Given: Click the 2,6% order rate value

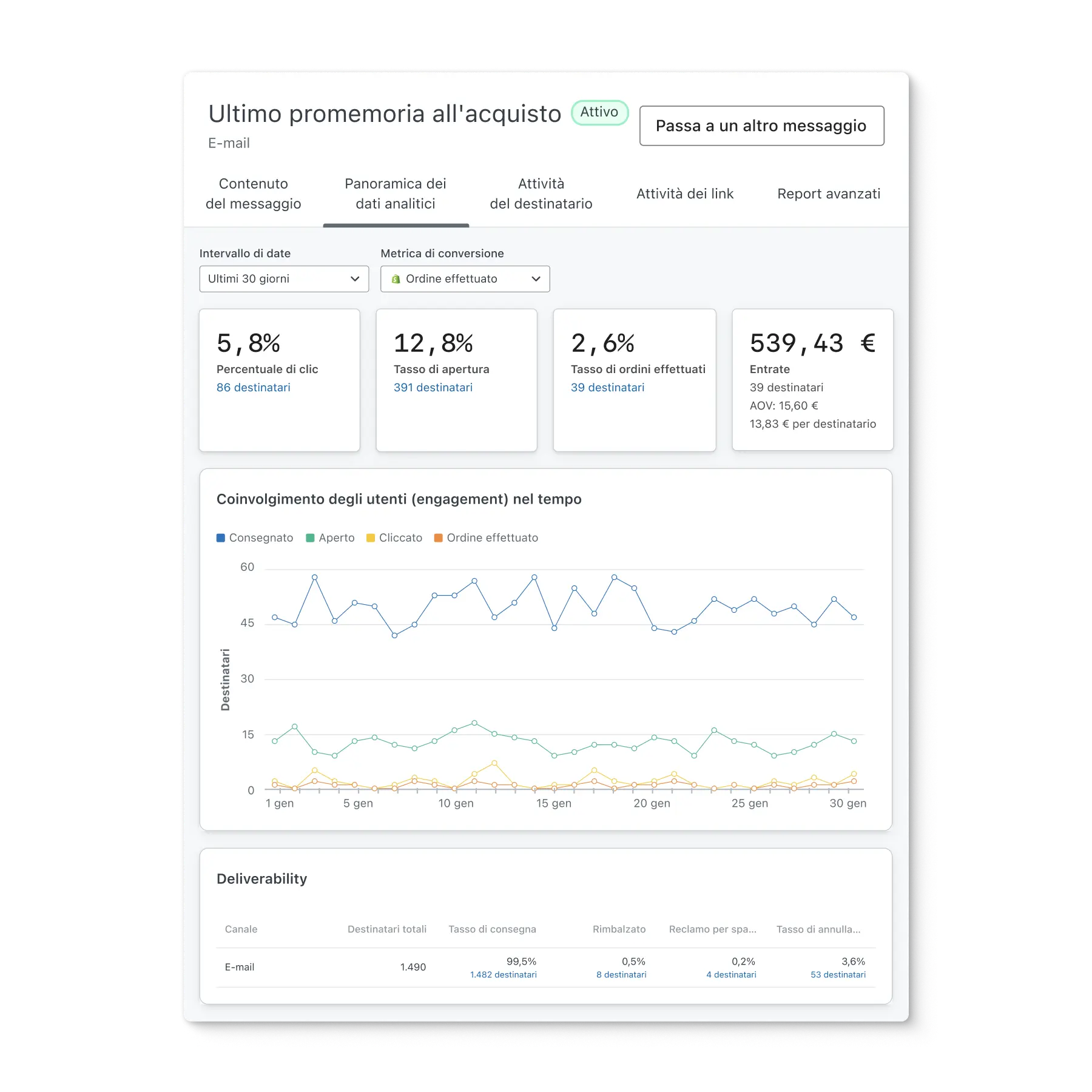Looking at the screenshot, I should click(x=602, y=343).
